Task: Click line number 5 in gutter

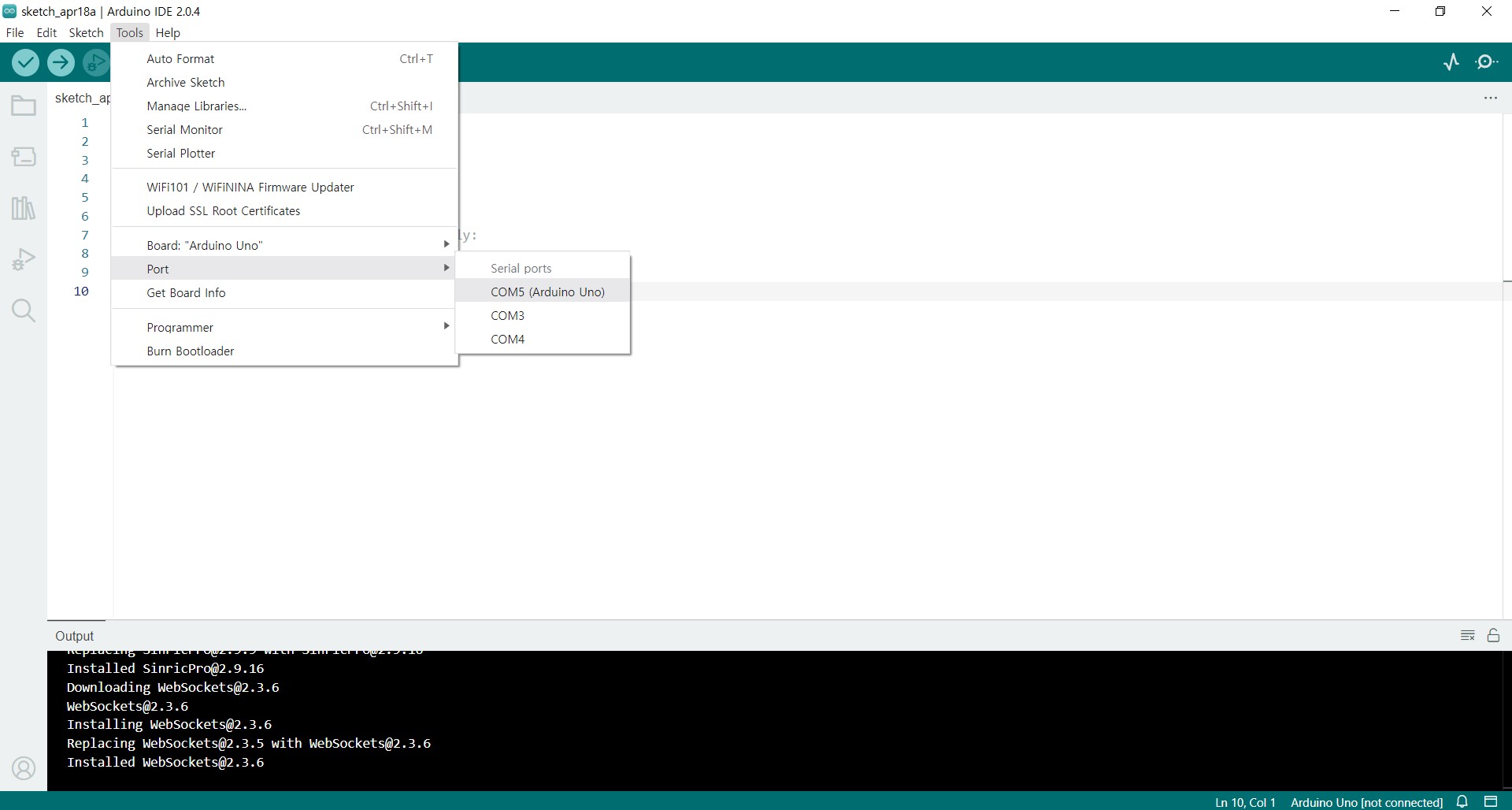Action: 84,197
